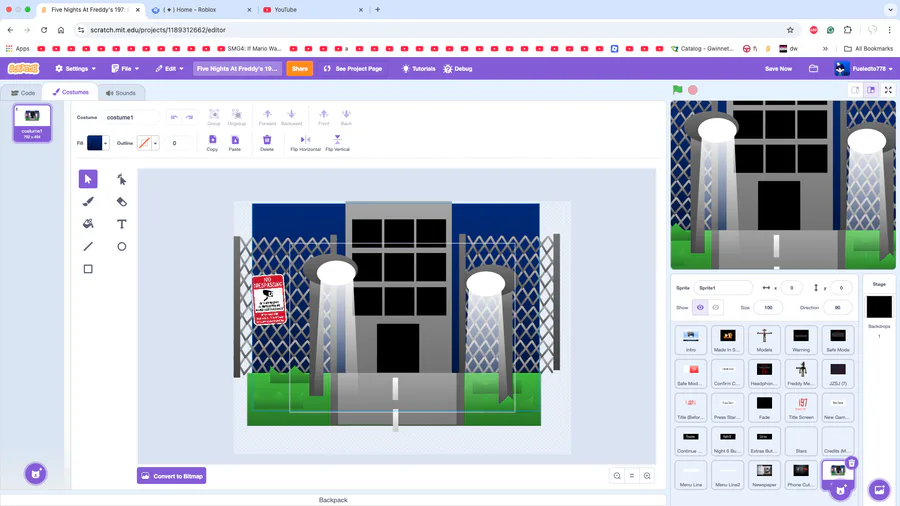Open the Choose a Sprite button
This screenshot has width=900, height=506.
click(x=840, y=490)
